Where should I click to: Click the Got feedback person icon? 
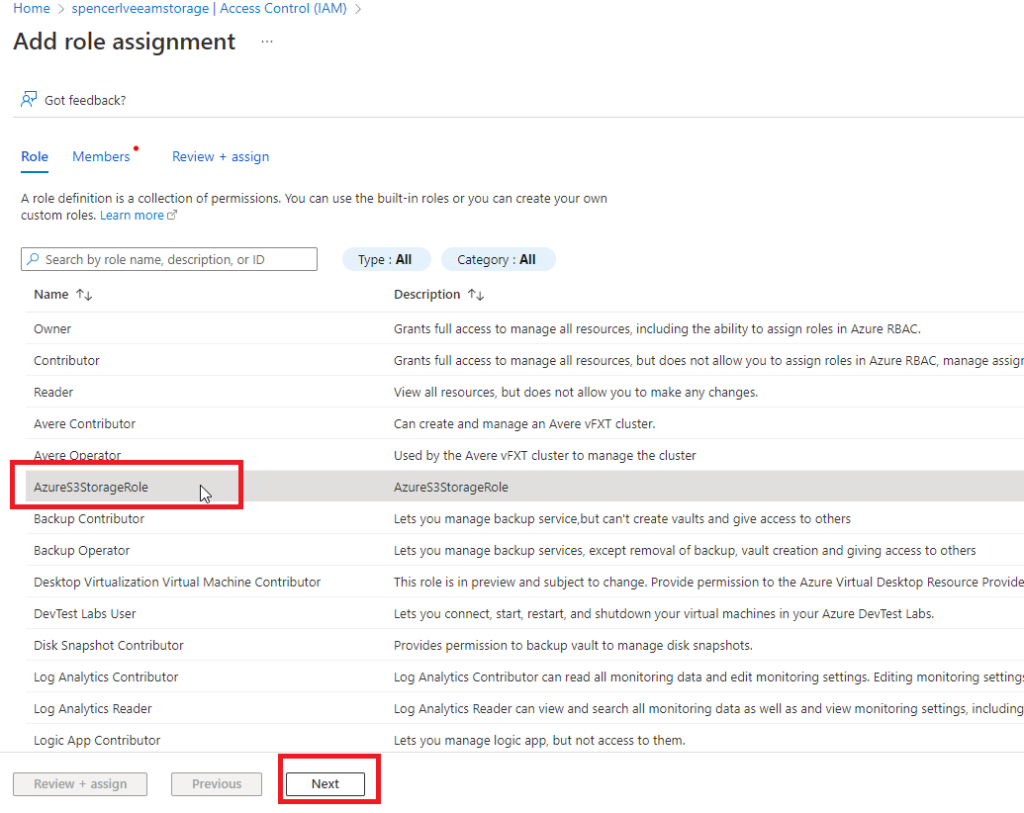(x=29, y=99)
